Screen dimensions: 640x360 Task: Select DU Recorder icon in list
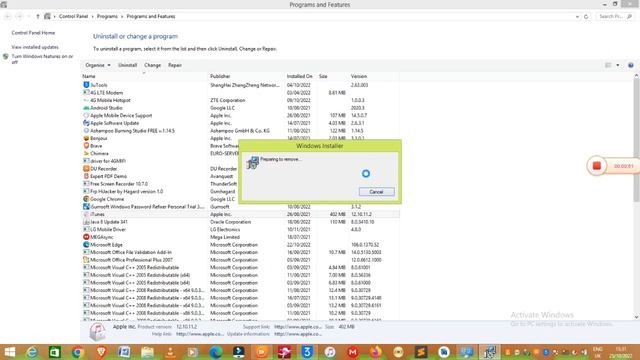tap(86, 169)
